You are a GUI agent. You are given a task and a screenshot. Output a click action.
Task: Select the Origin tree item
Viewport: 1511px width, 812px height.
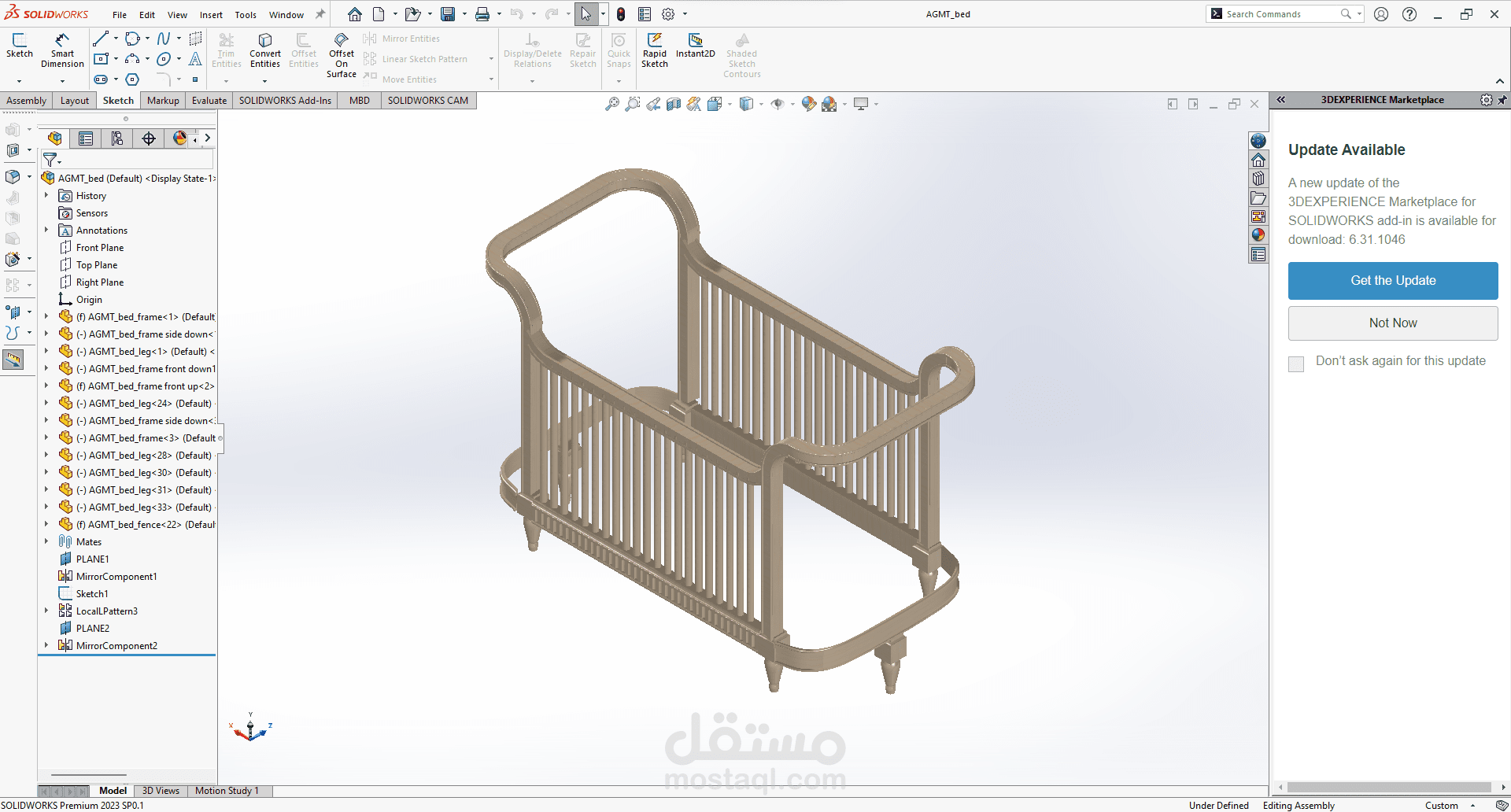(89, 300)
